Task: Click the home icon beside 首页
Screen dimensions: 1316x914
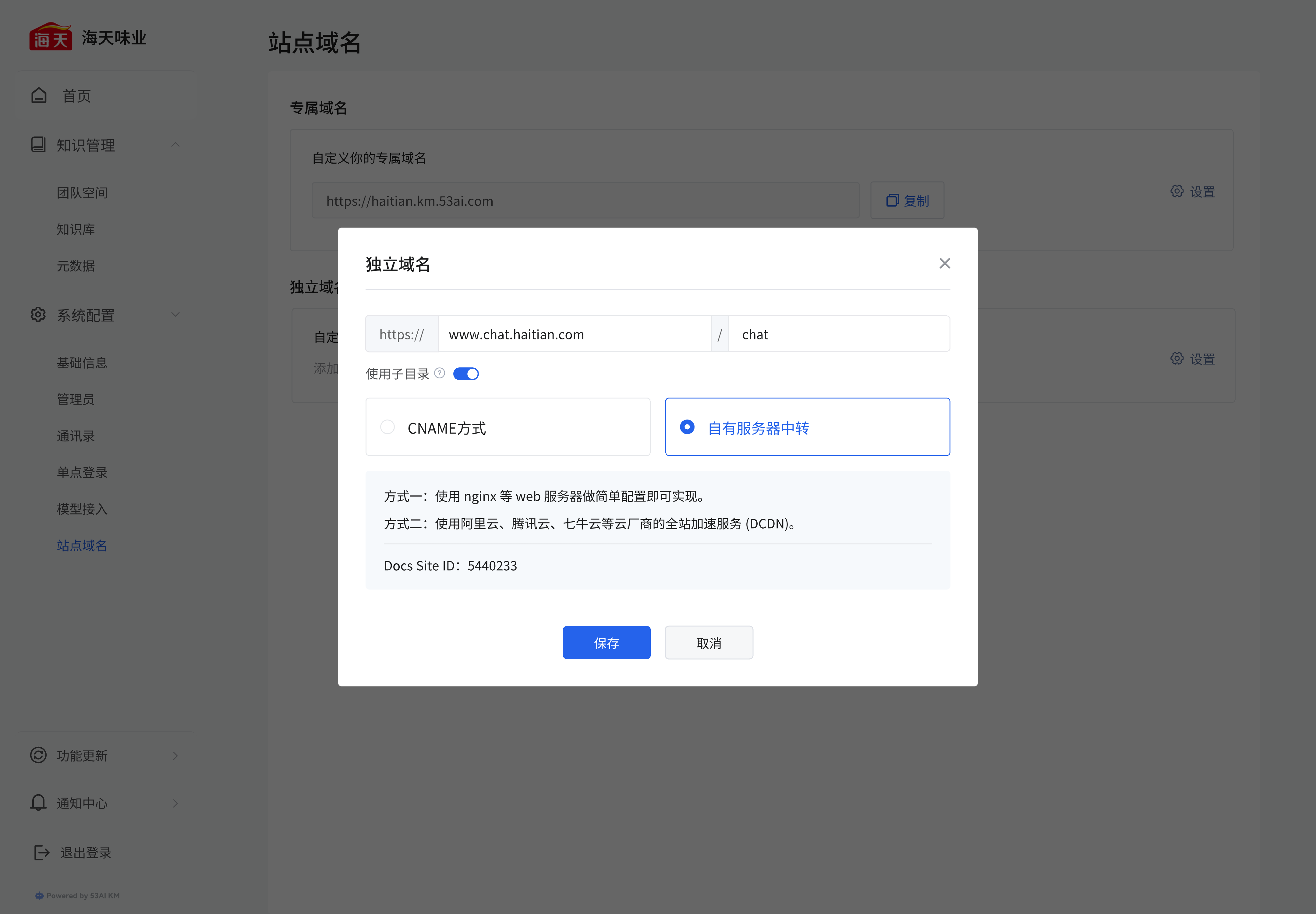Action: tap(39, 96)
